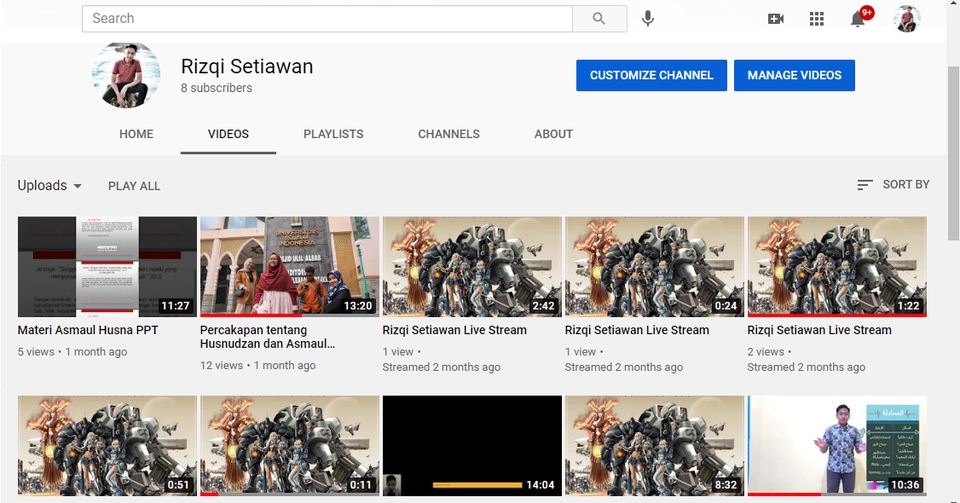Click 5 views 1 month ago text
The image size is (960, 503).
coord(72,352)
